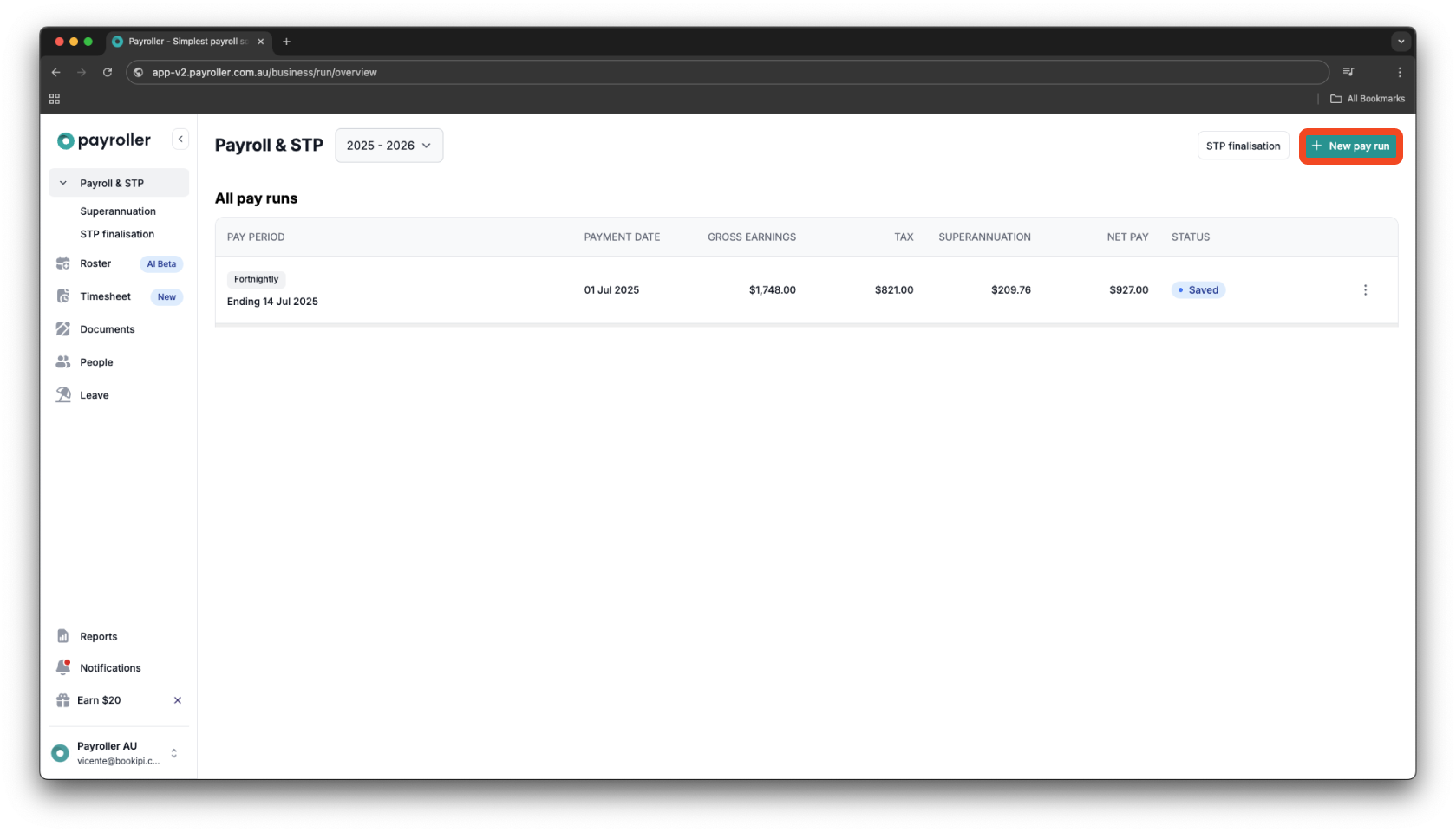Image resolution: width=1456 pixels, height=832 pixels.
Task: Open STP finalisation from the sidebar
Action: point(116,233)
